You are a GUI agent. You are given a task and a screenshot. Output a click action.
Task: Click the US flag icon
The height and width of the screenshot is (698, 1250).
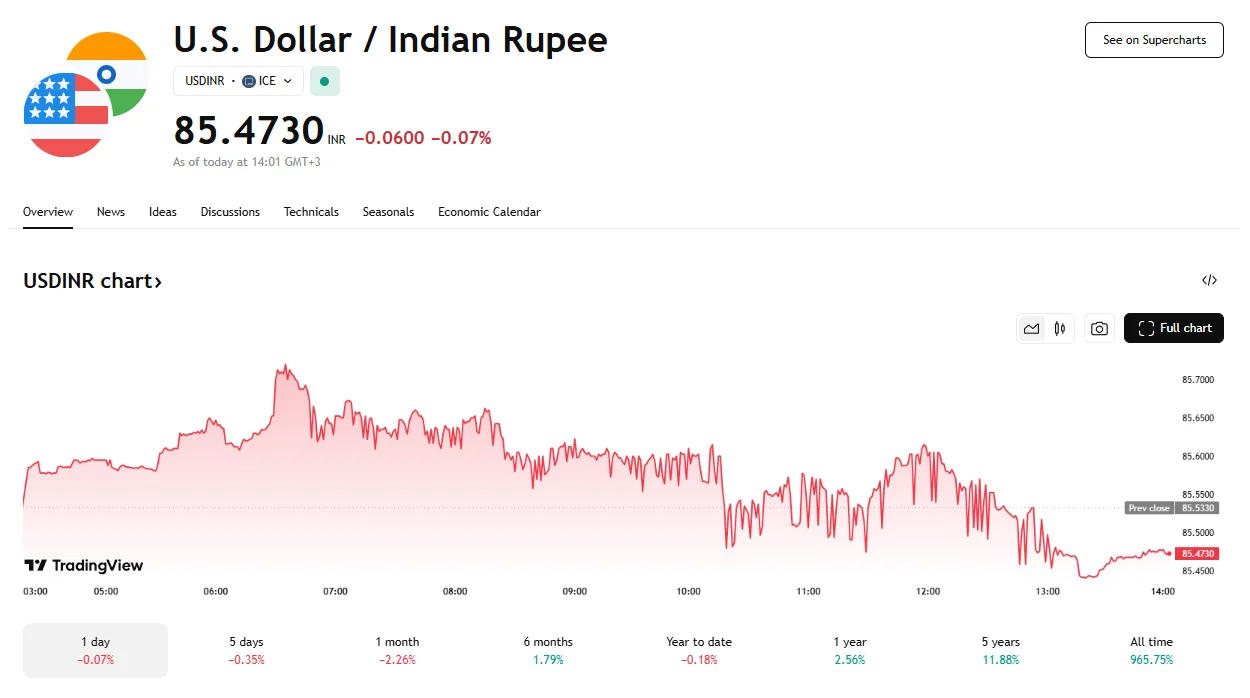[64, 115]
